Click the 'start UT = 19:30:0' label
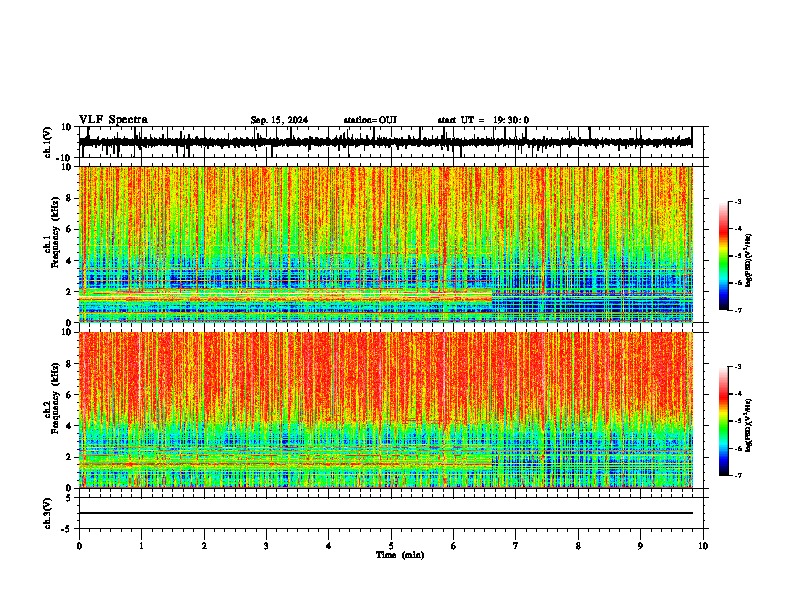Image resolution: width=792 pixels, height=612 pixels. 483,120
